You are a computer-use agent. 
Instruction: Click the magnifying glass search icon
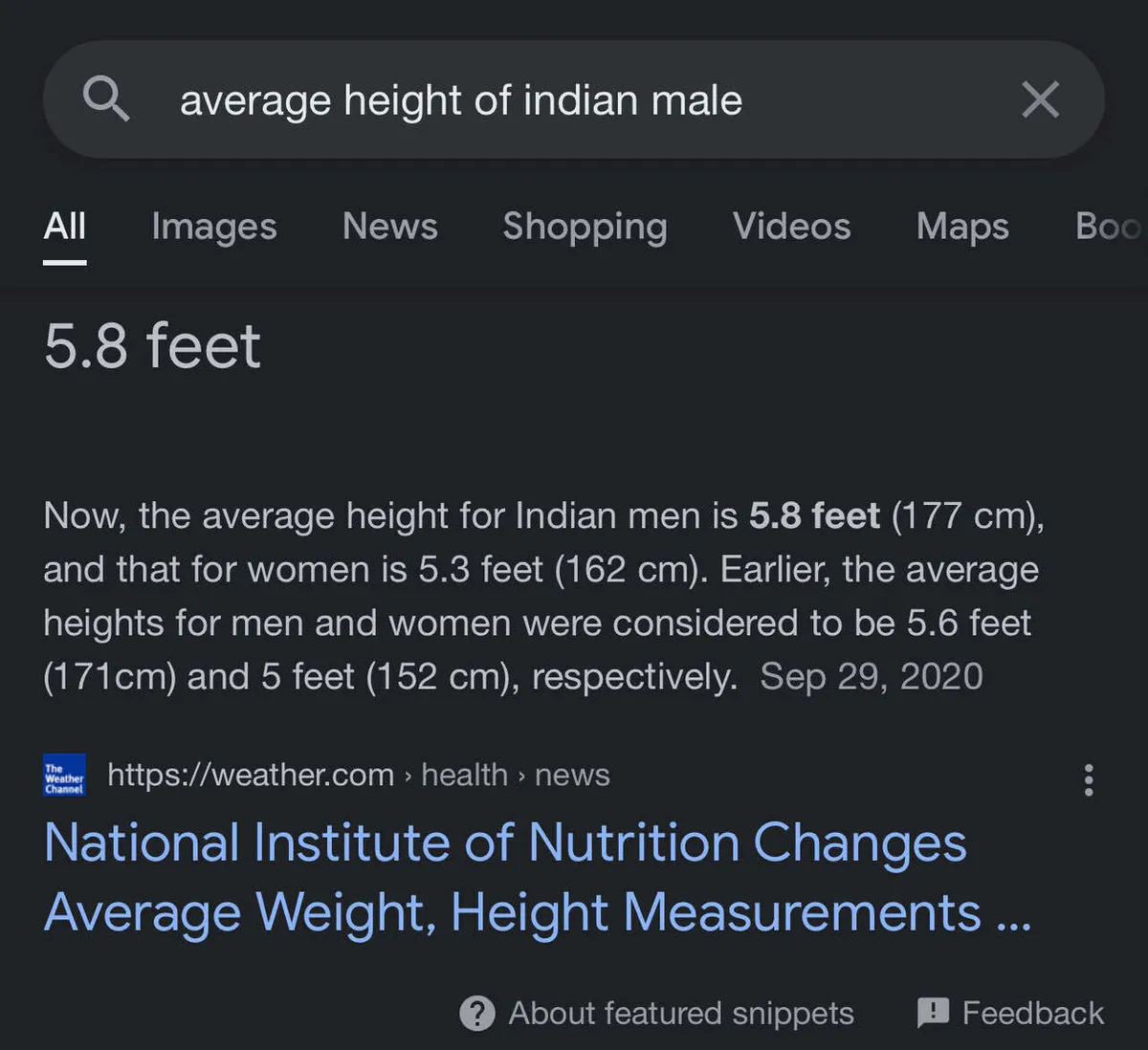point(105,99)
